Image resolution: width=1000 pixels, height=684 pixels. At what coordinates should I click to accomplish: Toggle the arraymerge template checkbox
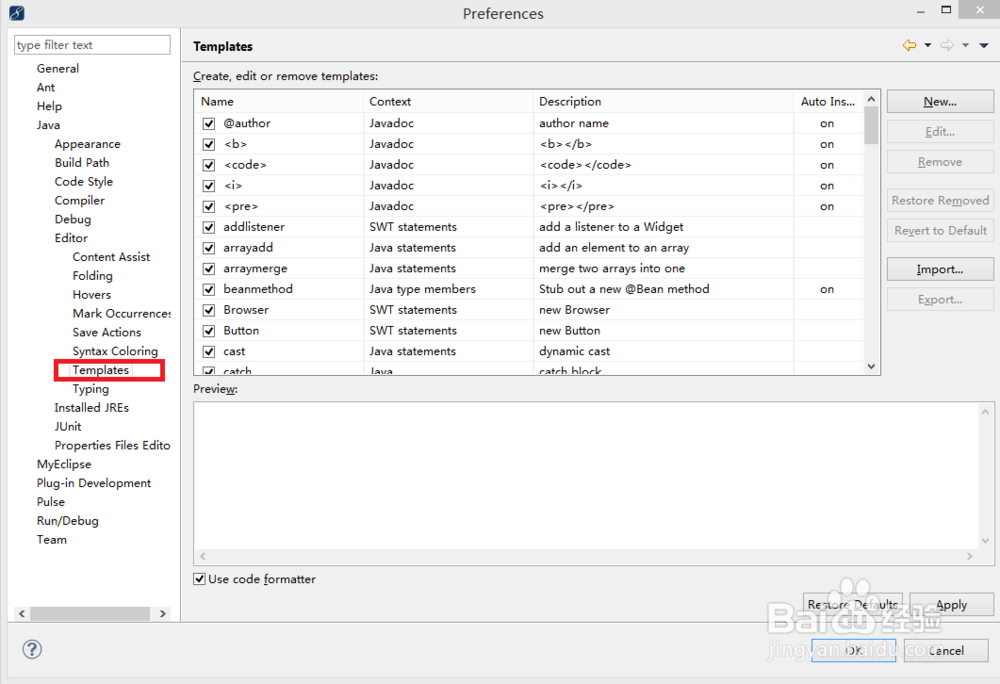[x=209, y=269]
